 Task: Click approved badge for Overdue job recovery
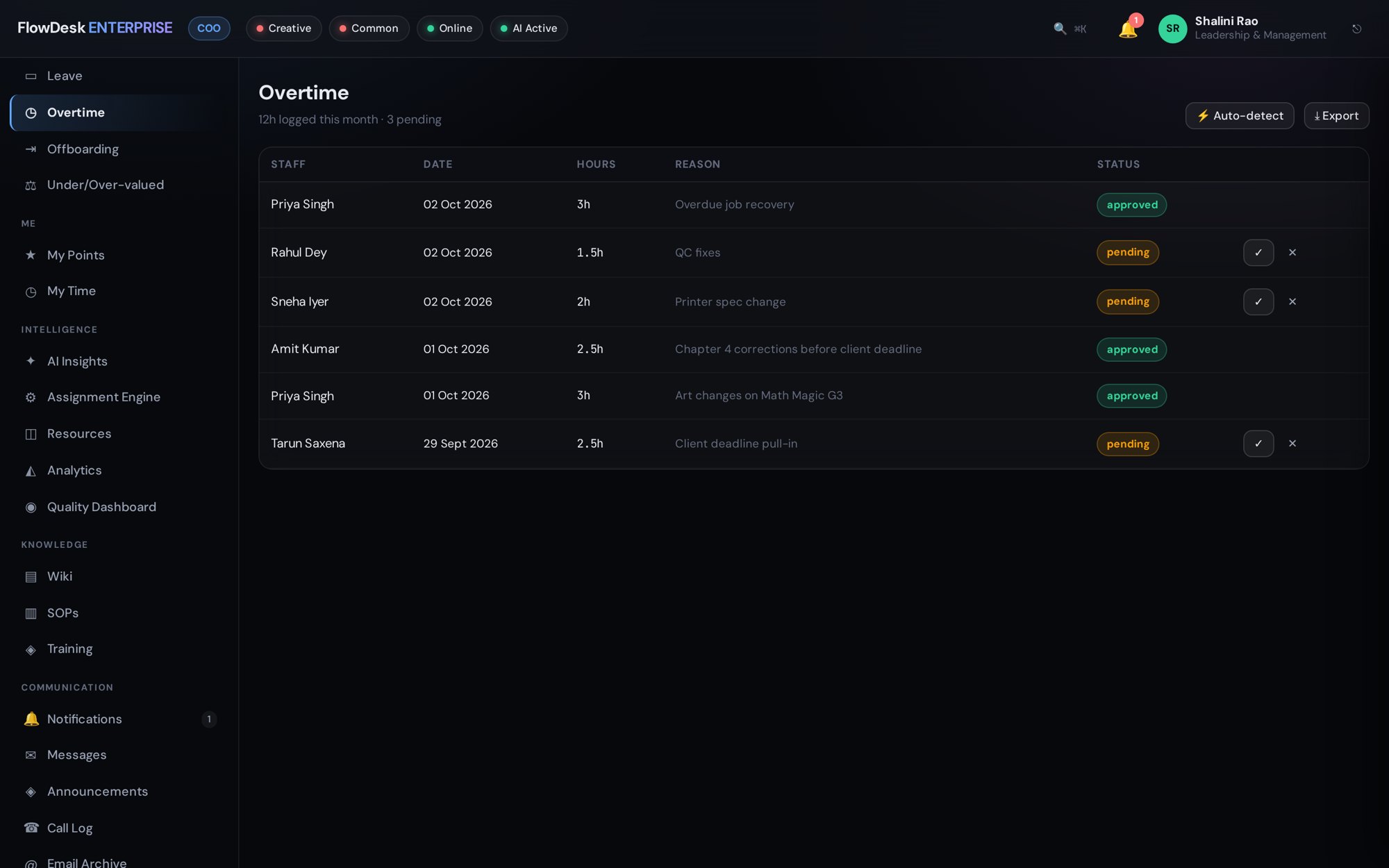coord(1131,205)
